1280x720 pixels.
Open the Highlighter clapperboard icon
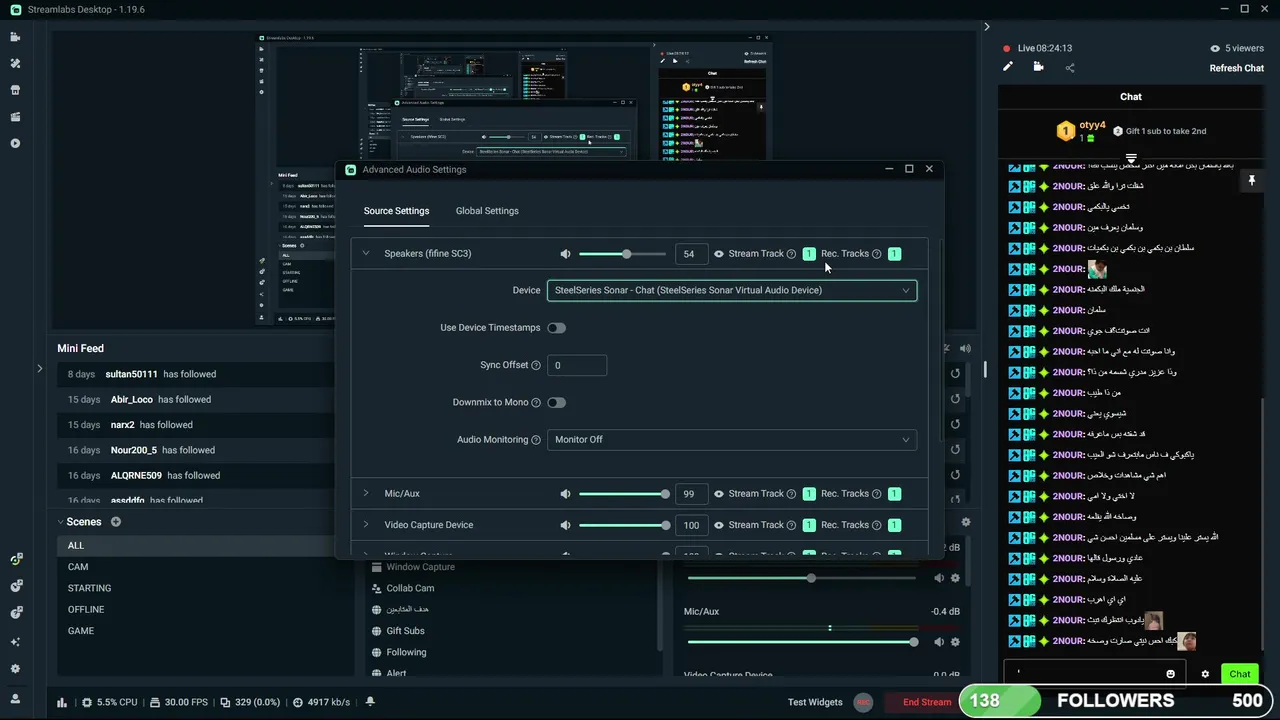click(15, 117)
